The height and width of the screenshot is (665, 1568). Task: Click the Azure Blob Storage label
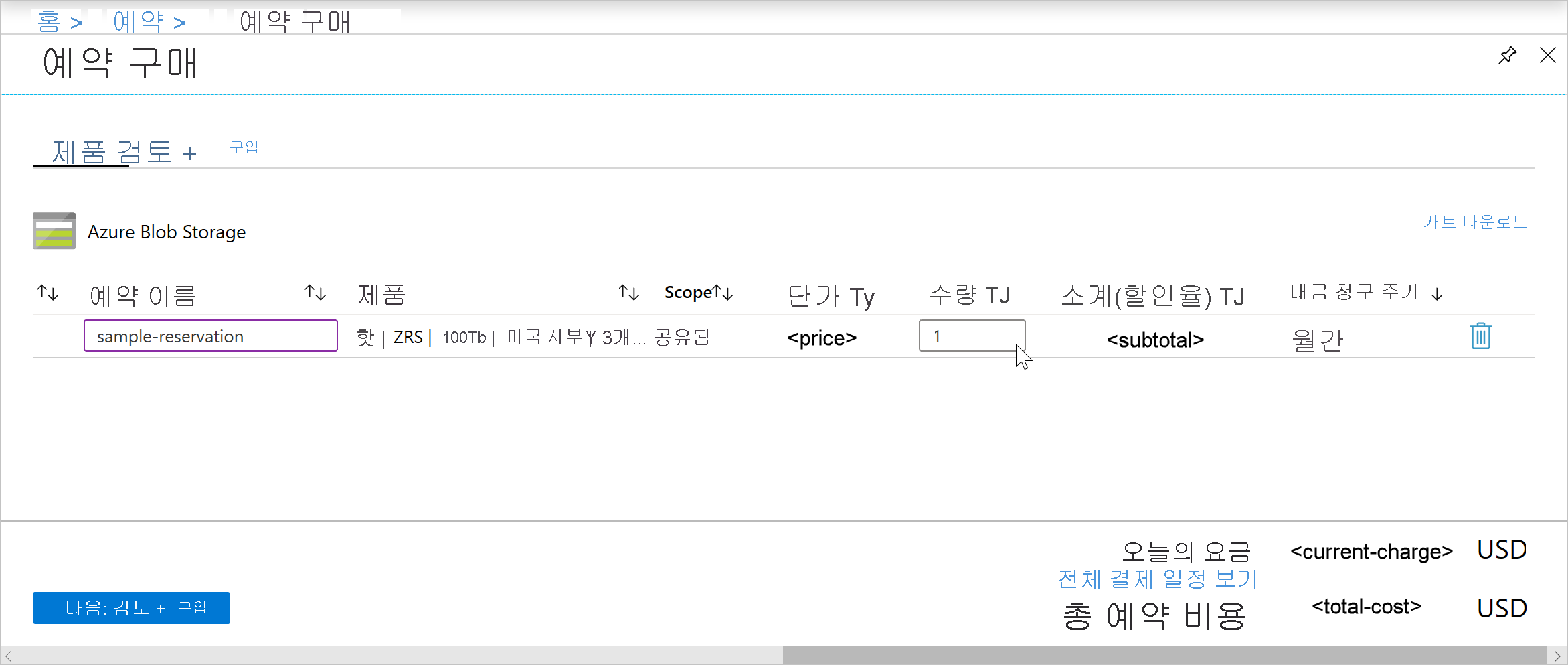pyautogui.click(x=167, y=232)
